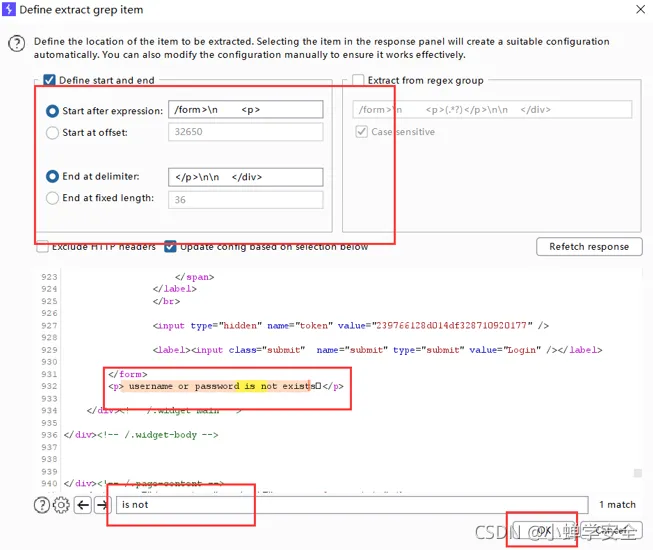
Task: Click the Burp lightning logo in the title bar
Action: point(9,9)
